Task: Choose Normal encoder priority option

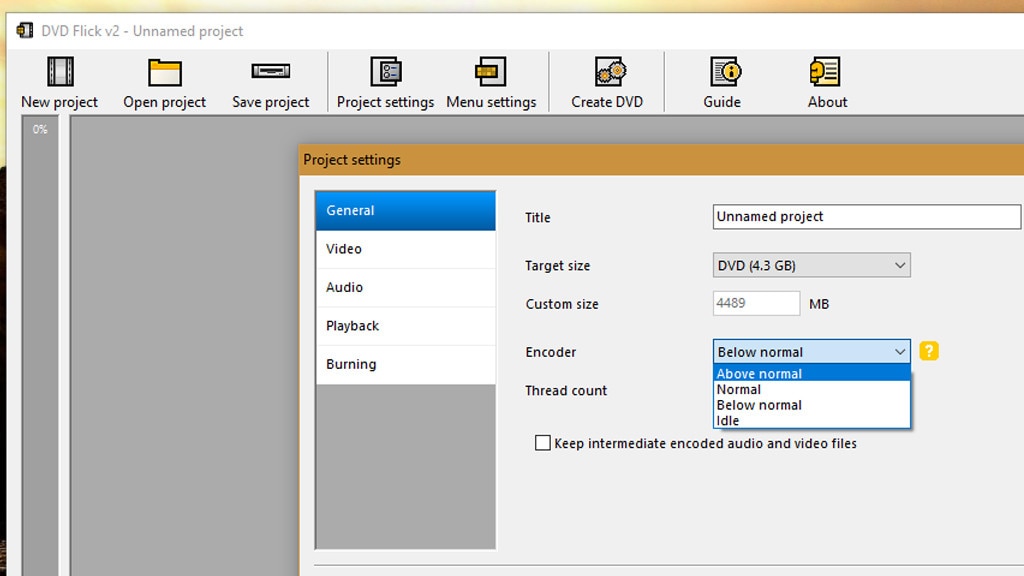Action: 811,389
